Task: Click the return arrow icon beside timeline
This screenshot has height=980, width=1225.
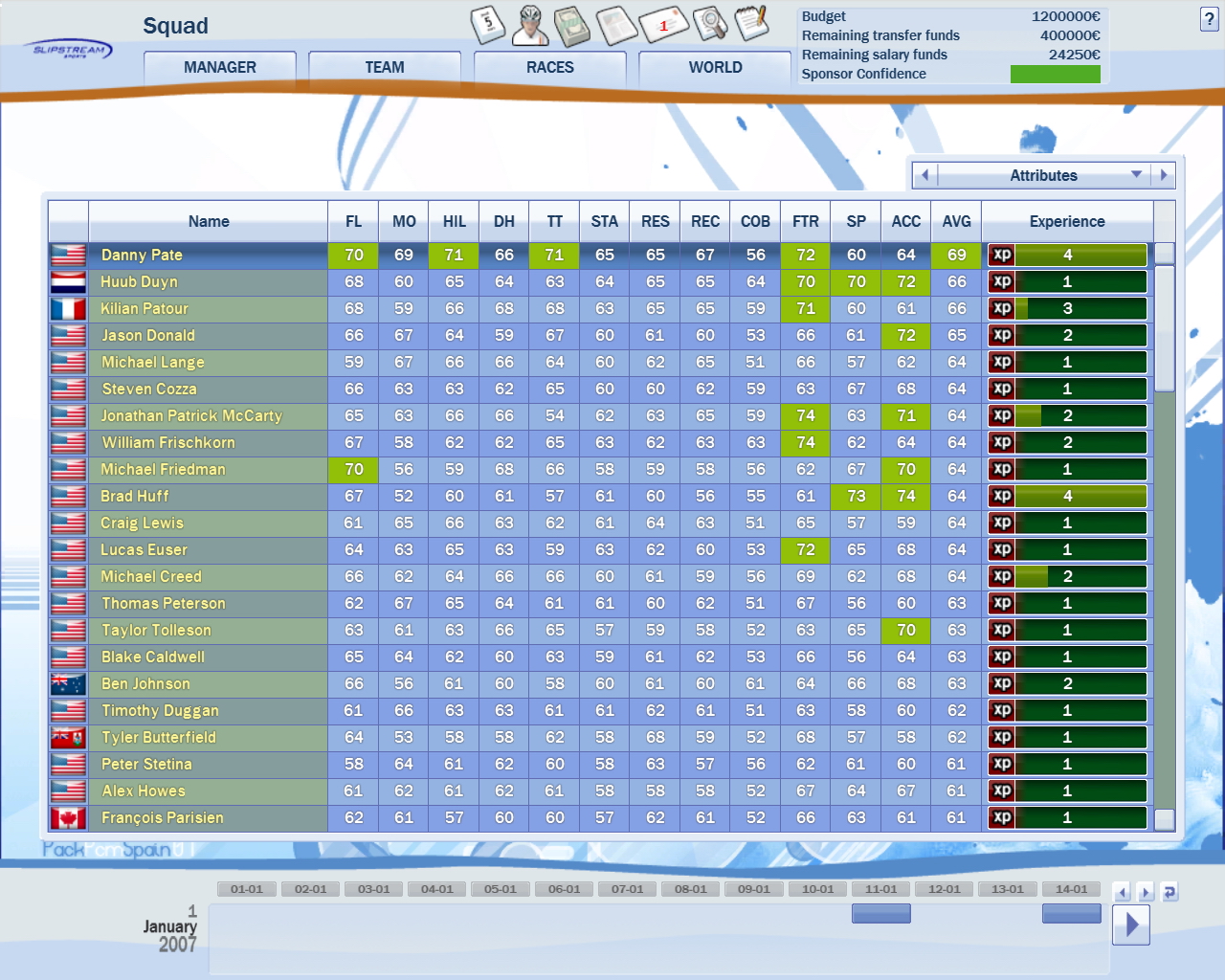Action: pyautogui.click(x=1169, y=892)
